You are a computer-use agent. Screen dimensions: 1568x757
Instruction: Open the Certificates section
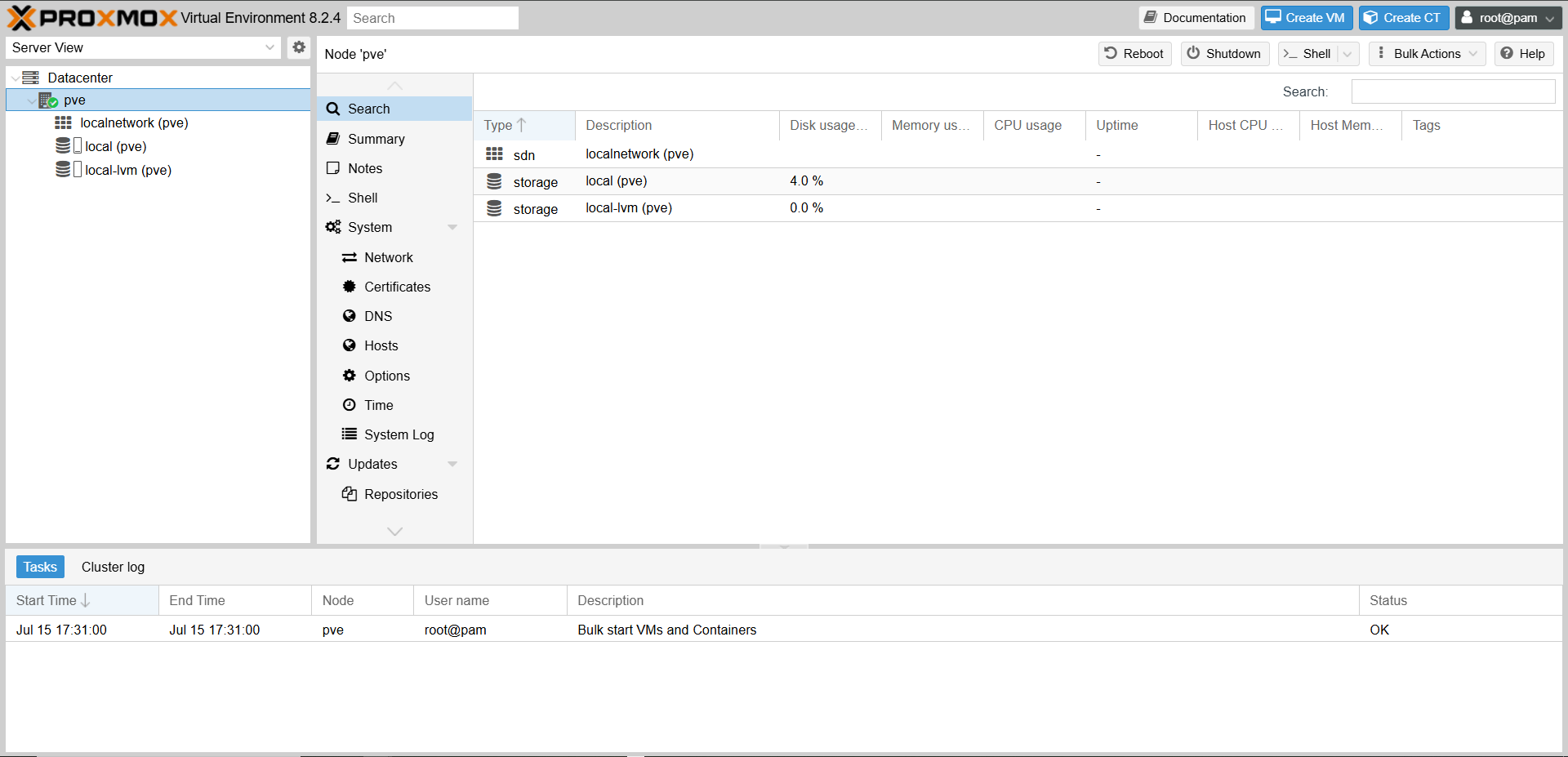(x=397, y=287)
